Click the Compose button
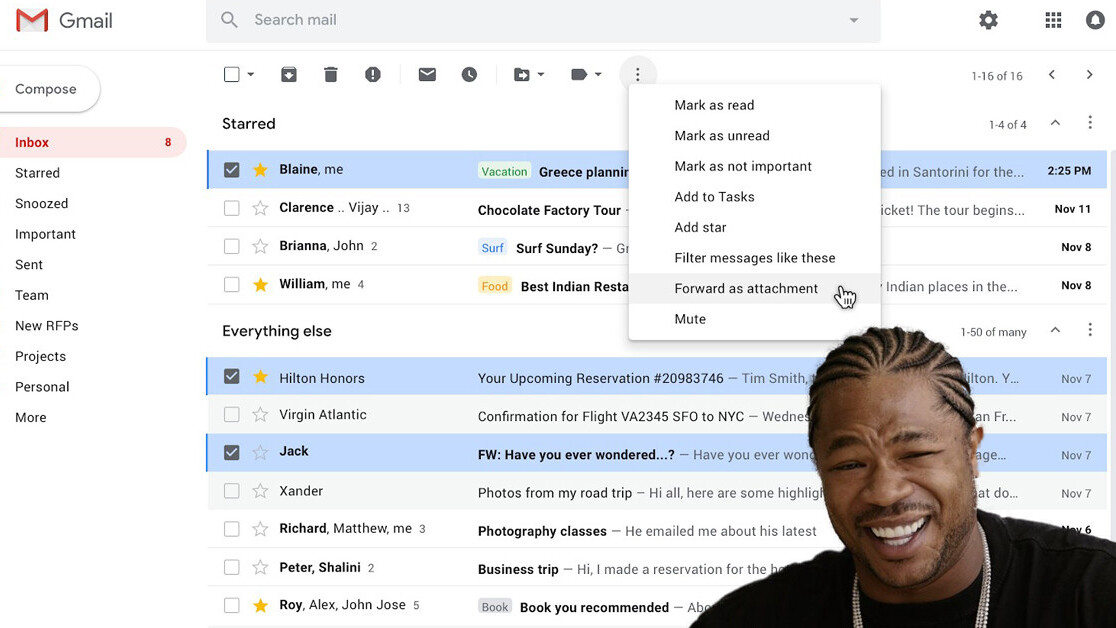The width and height of the screenshot is (1116, 628). [46, 89]
